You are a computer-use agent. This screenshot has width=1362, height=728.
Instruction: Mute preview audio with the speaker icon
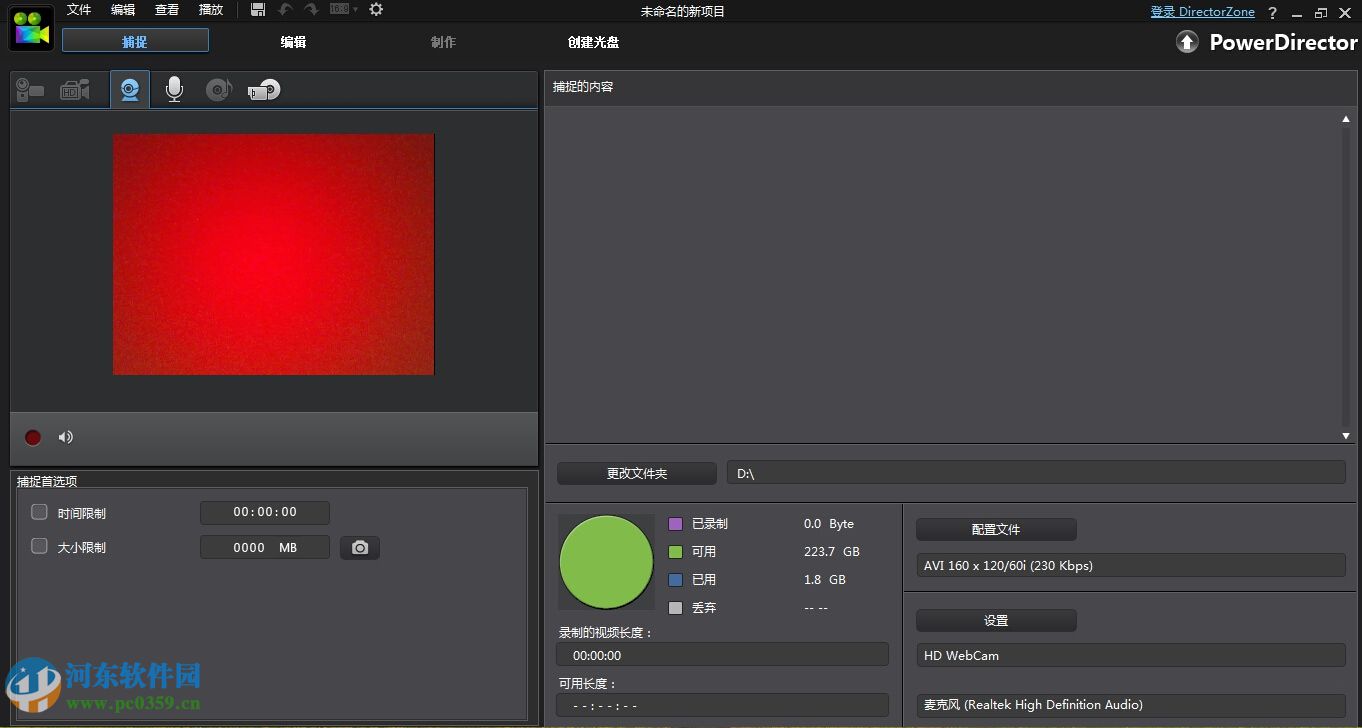[x=65, y=437]
